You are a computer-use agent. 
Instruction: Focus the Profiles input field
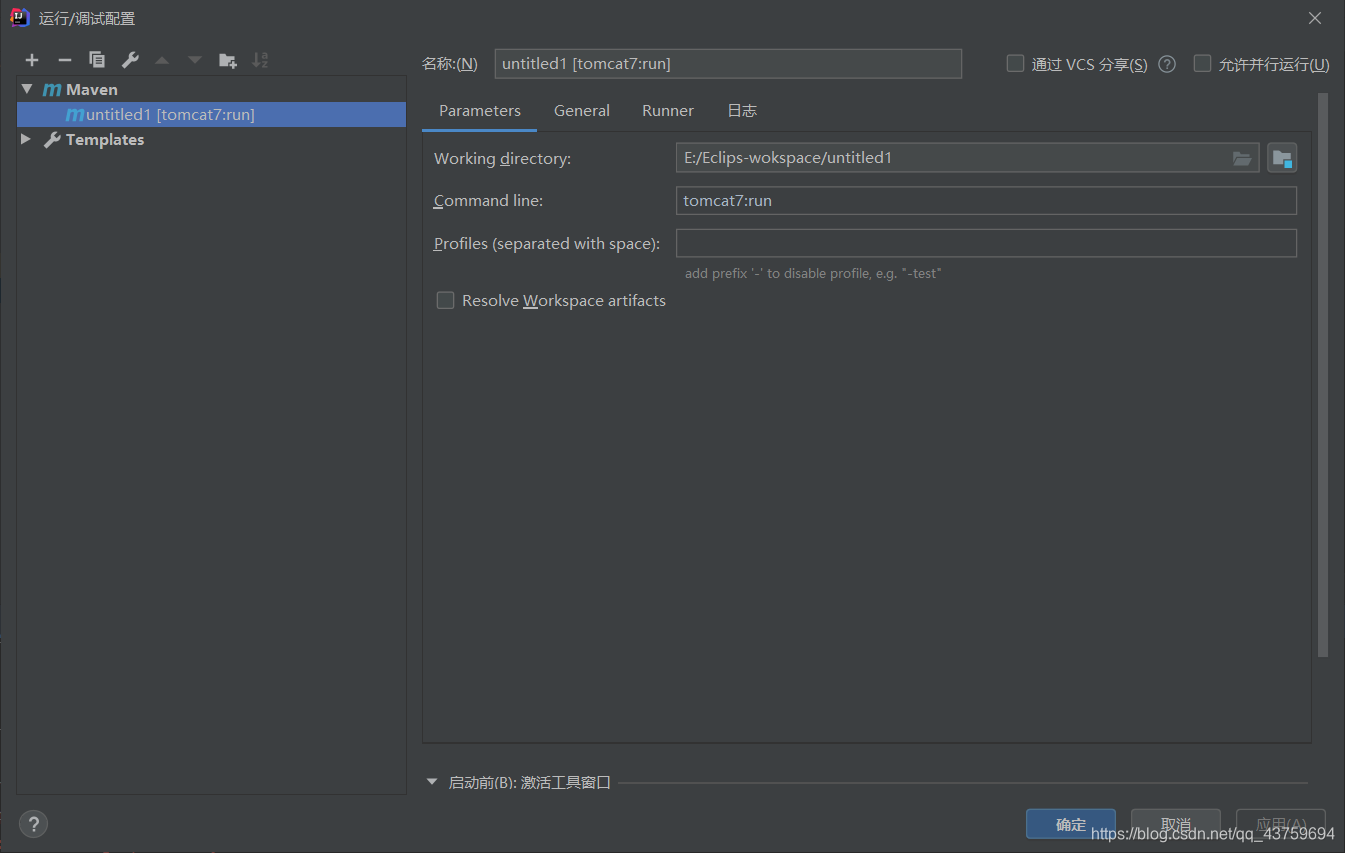click(x=986, y=243)
